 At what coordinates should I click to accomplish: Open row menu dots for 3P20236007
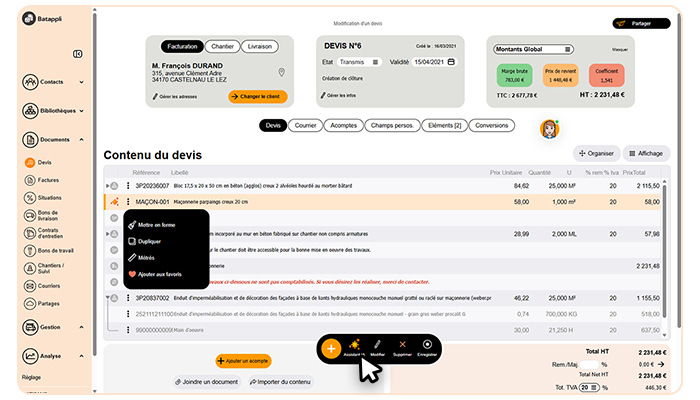[128, 185]
